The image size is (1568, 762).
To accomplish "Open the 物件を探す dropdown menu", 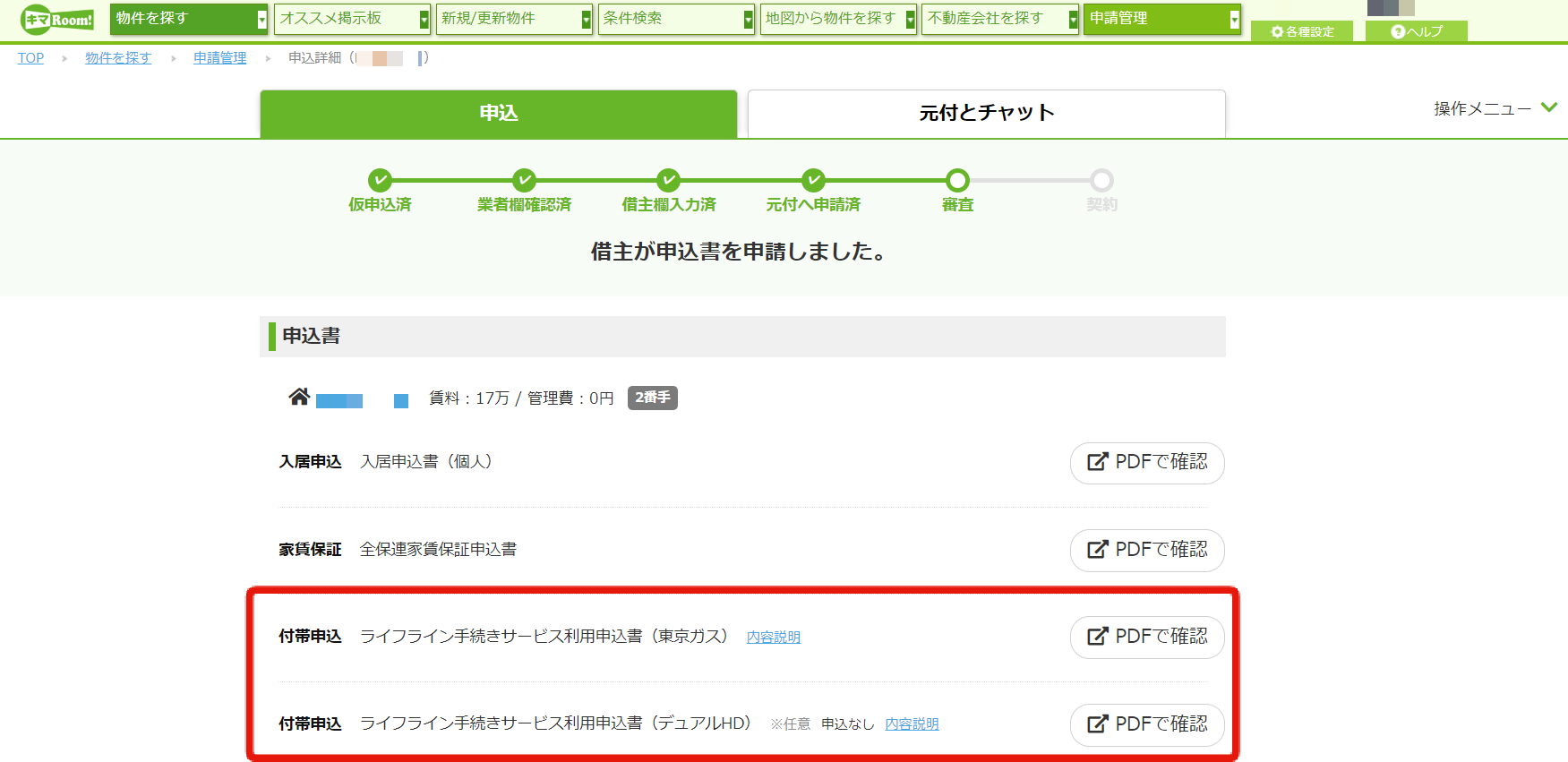I will tap(189, 19).
